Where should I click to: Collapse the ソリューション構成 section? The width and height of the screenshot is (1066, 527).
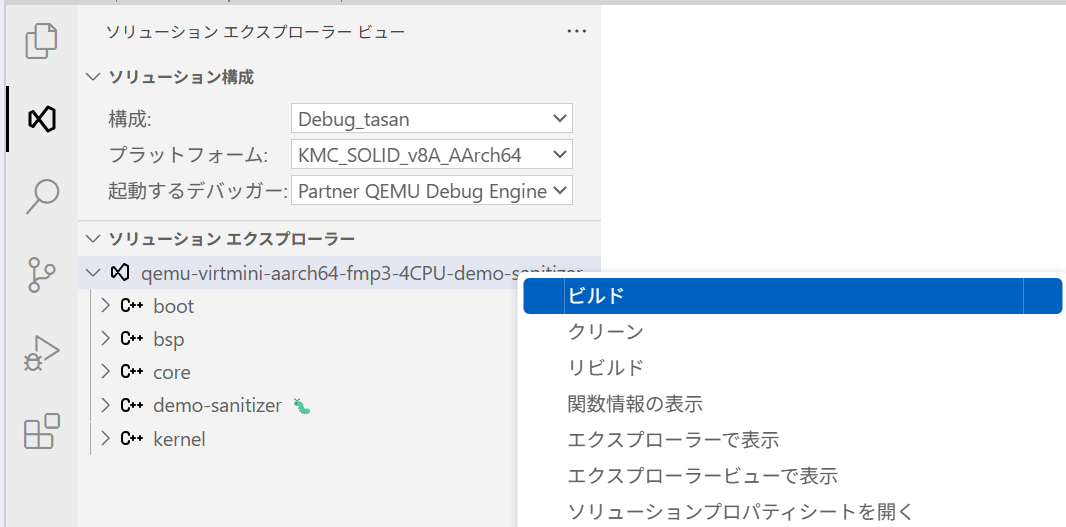tap(94, 77)
